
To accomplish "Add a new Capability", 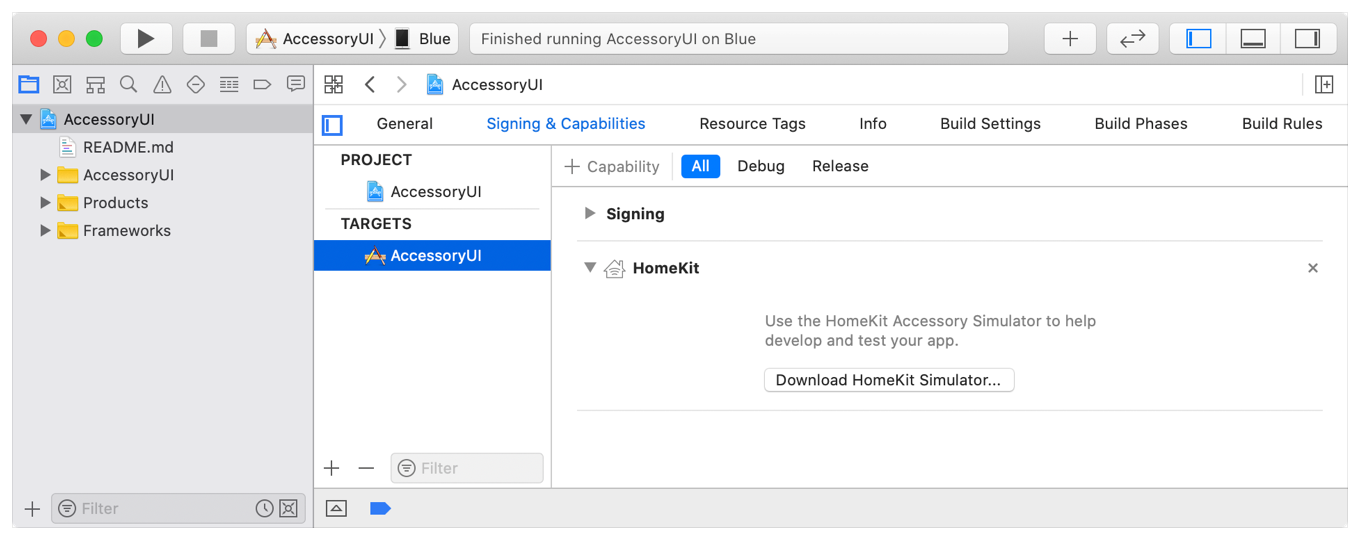I will (x=612, y=167).
